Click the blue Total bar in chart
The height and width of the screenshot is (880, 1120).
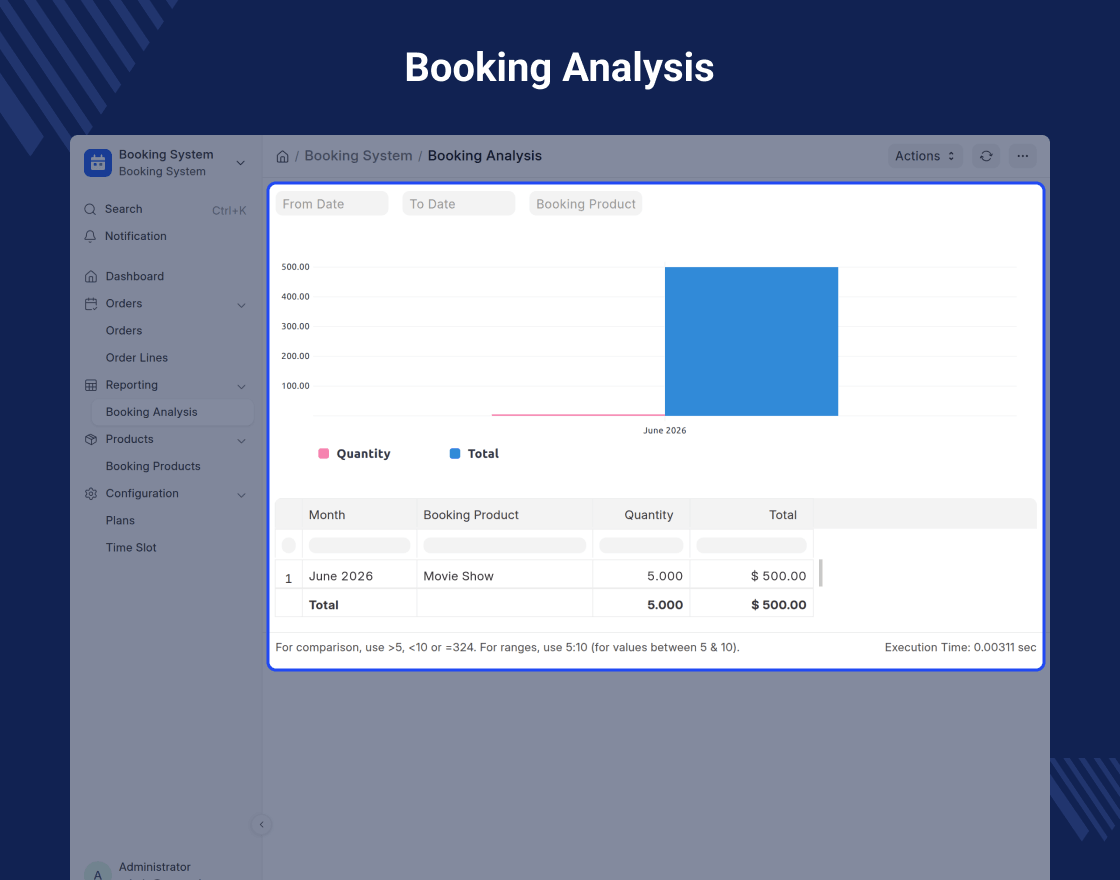[x=751, y=341]
